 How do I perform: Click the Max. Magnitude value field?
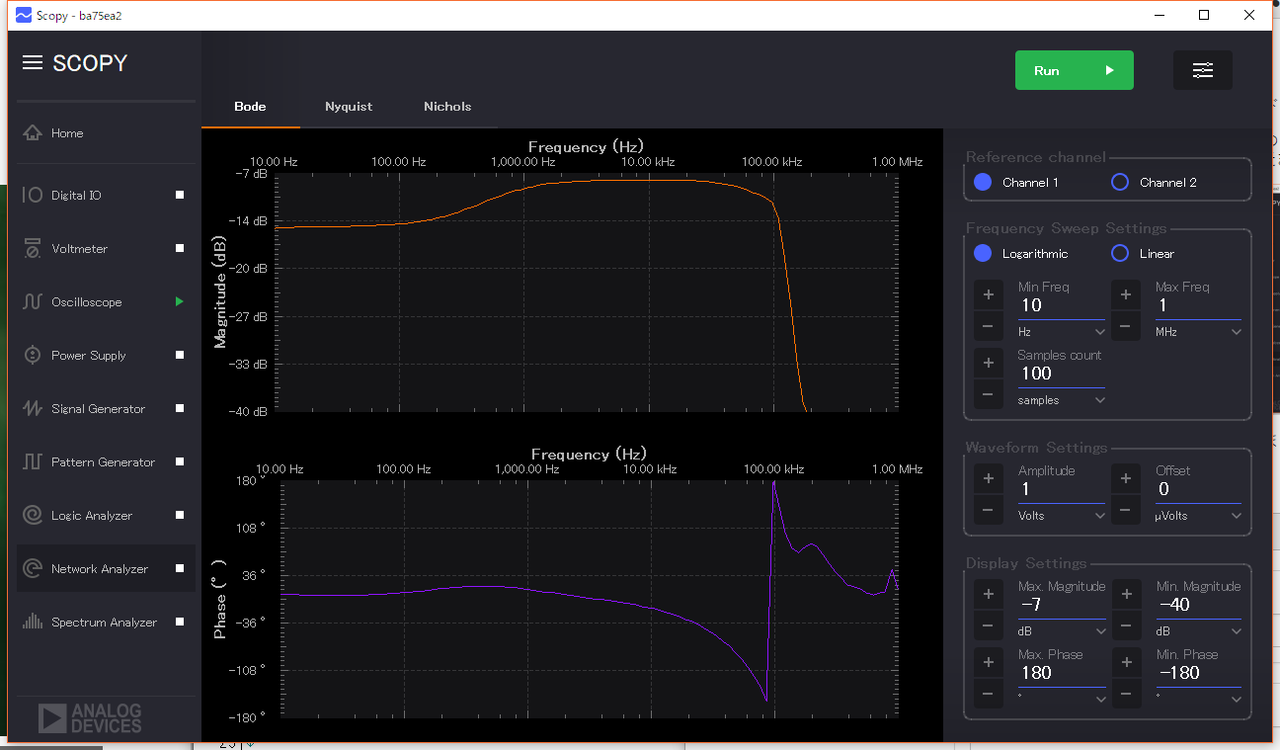point(1060,605)
